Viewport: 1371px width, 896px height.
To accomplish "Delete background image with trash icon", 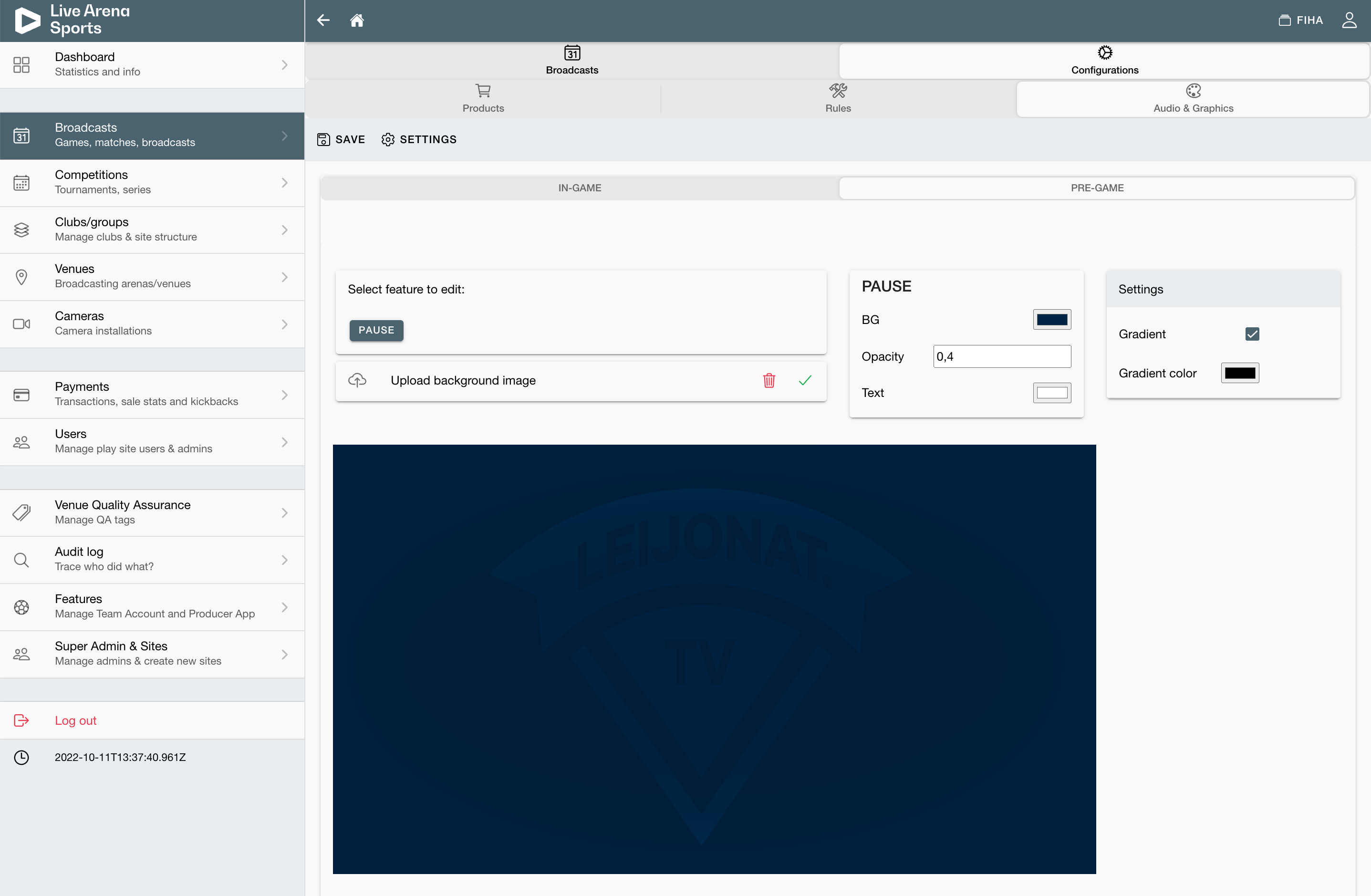I will [x=769, y=380].
